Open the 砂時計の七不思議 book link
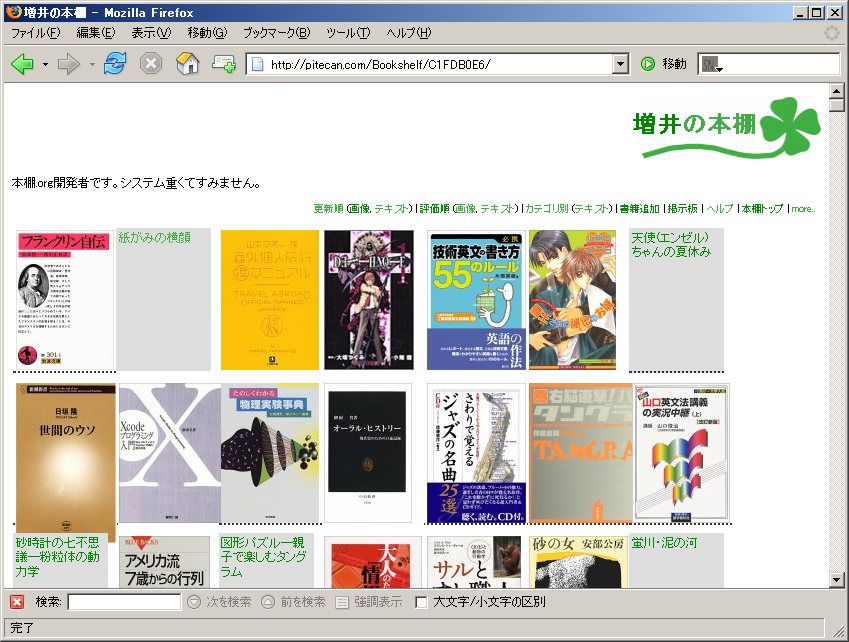 pos(57,556)
